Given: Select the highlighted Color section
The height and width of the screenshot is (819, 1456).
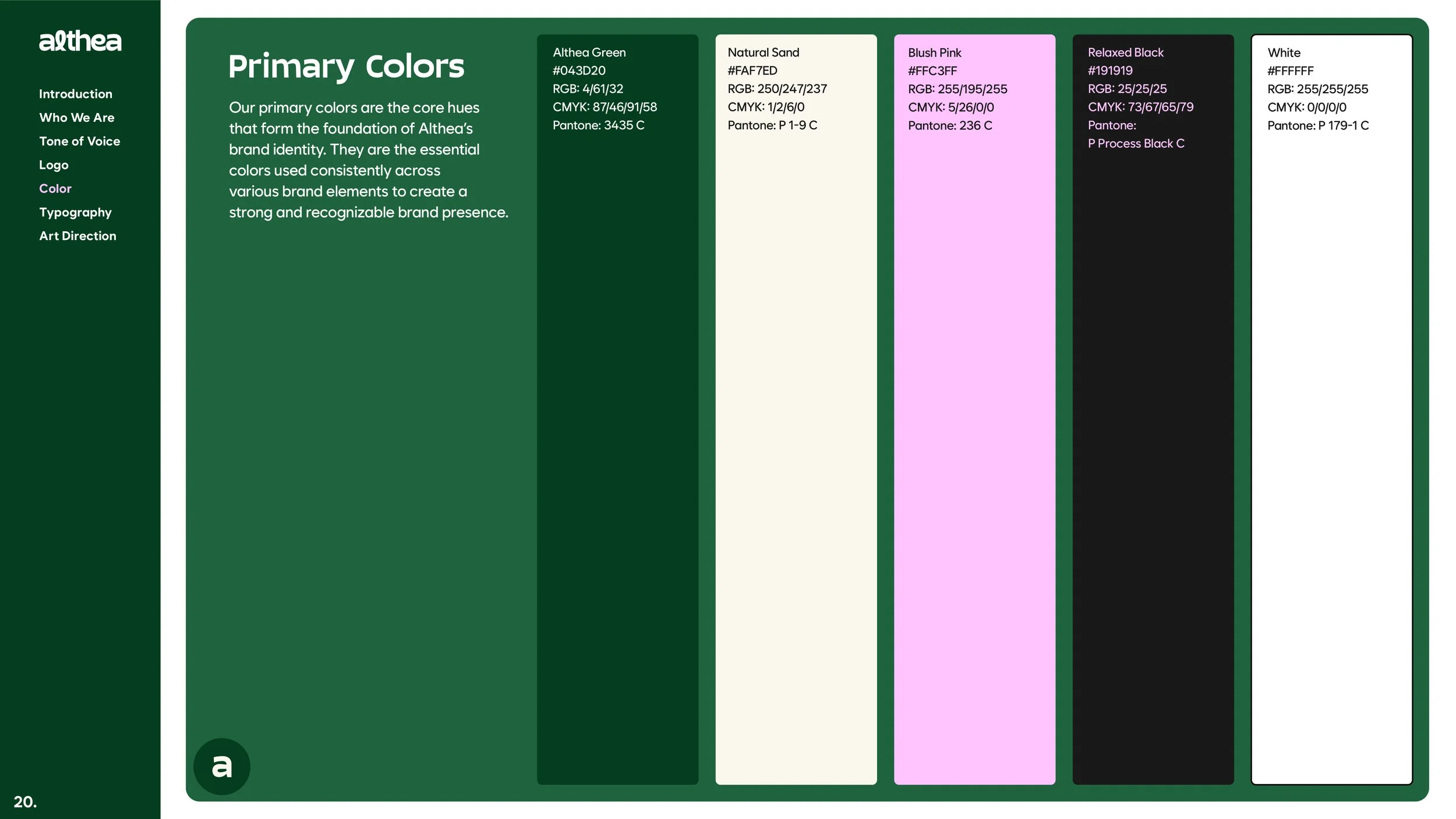Looking at the screenshot, I should point(55,189).
